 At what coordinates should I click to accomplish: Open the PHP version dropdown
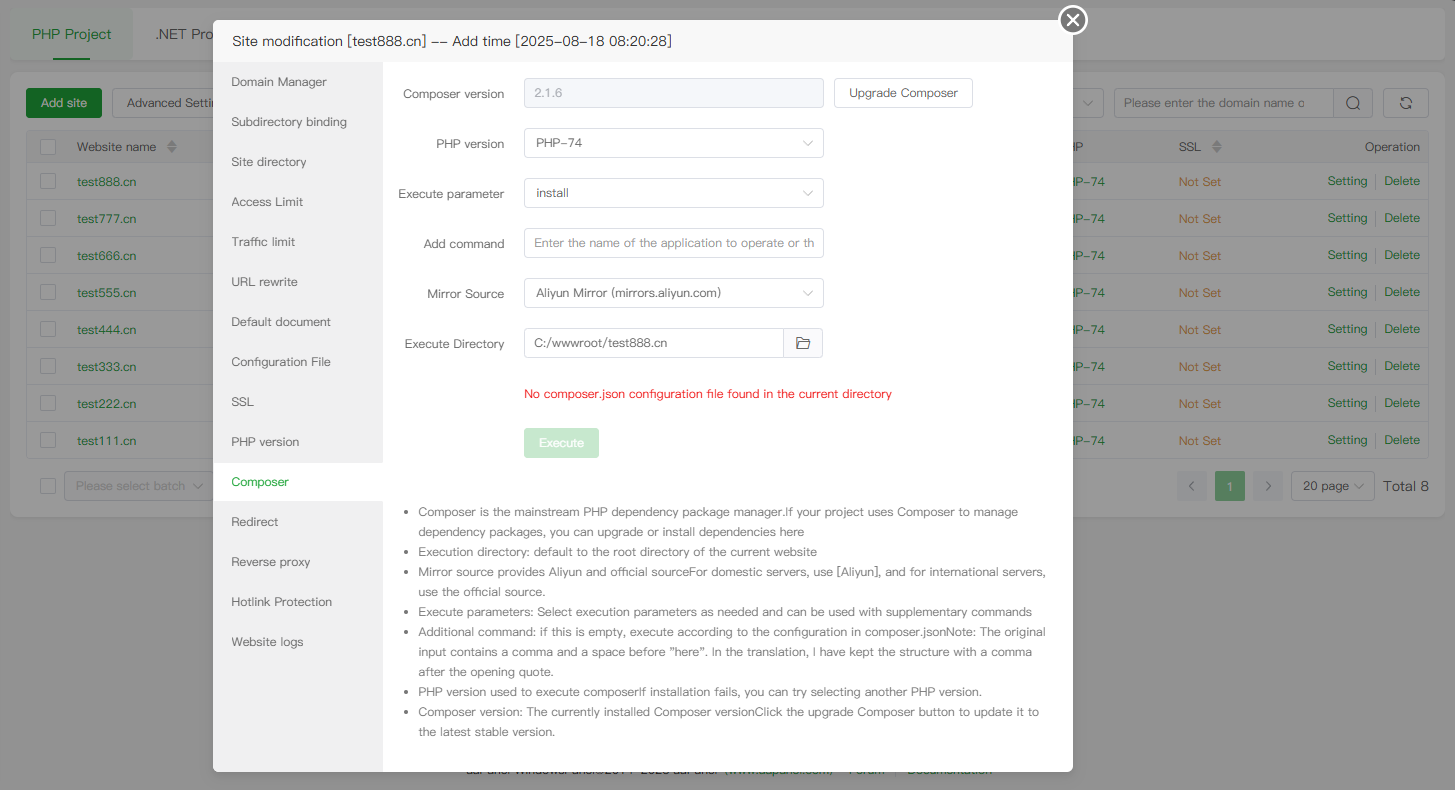coord(673,143)
